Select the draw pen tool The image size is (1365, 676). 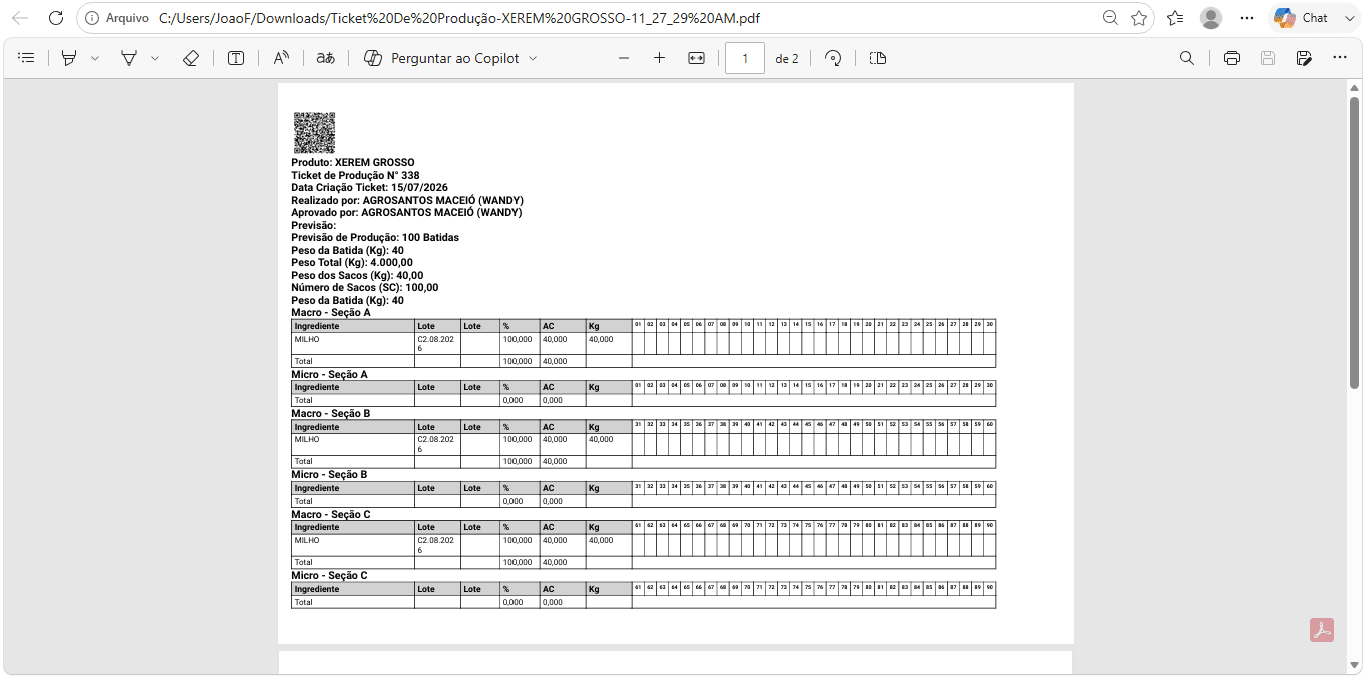(129, 58)
